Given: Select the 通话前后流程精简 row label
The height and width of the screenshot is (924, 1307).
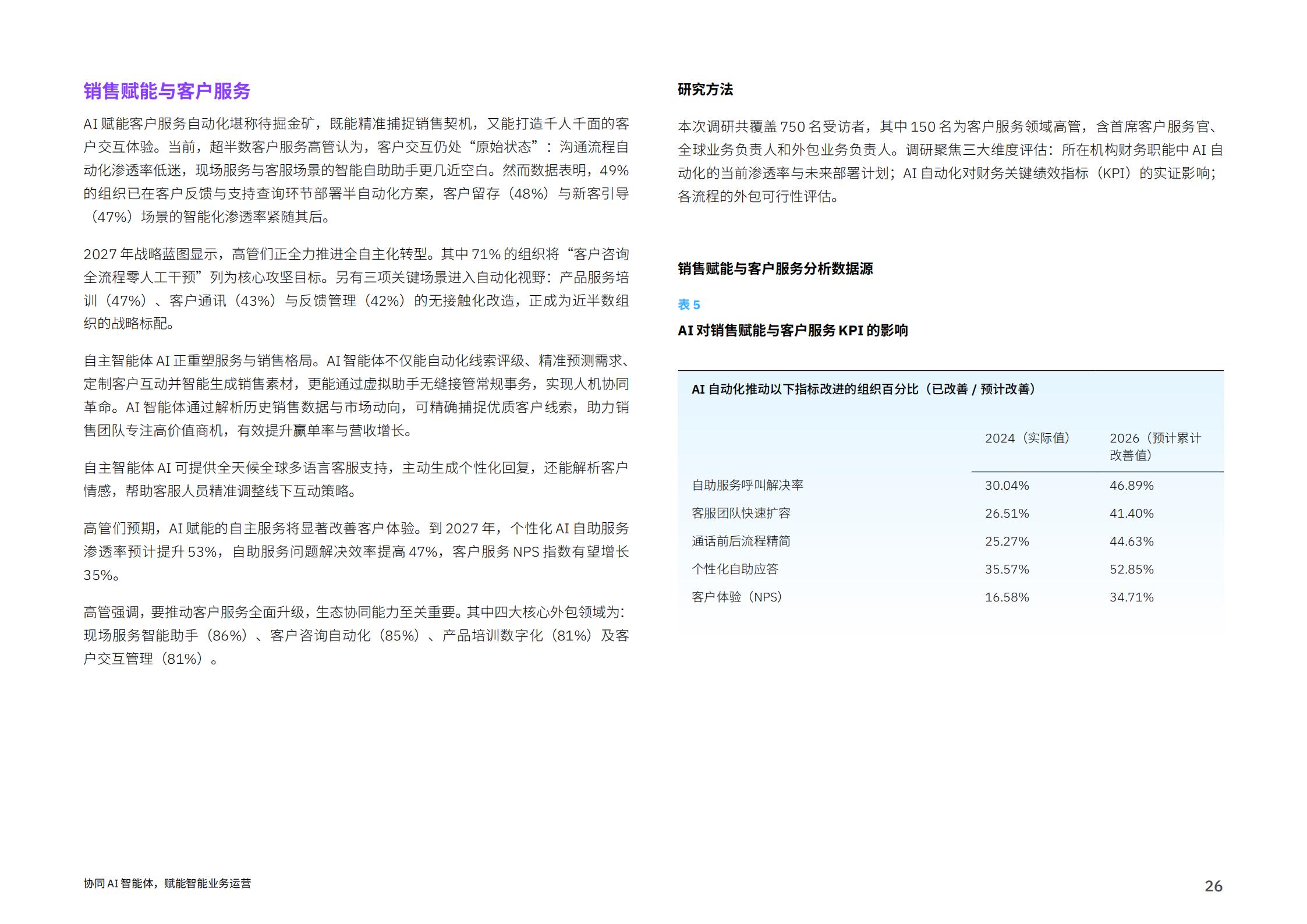Looking at the screenshot, I should [741, 541].
